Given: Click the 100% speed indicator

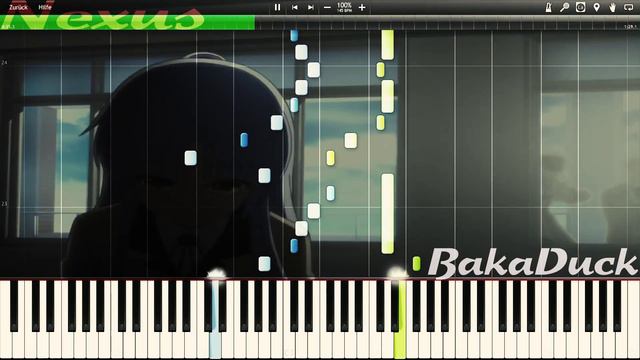Looking at the screenshot, I should coord(344,5).
